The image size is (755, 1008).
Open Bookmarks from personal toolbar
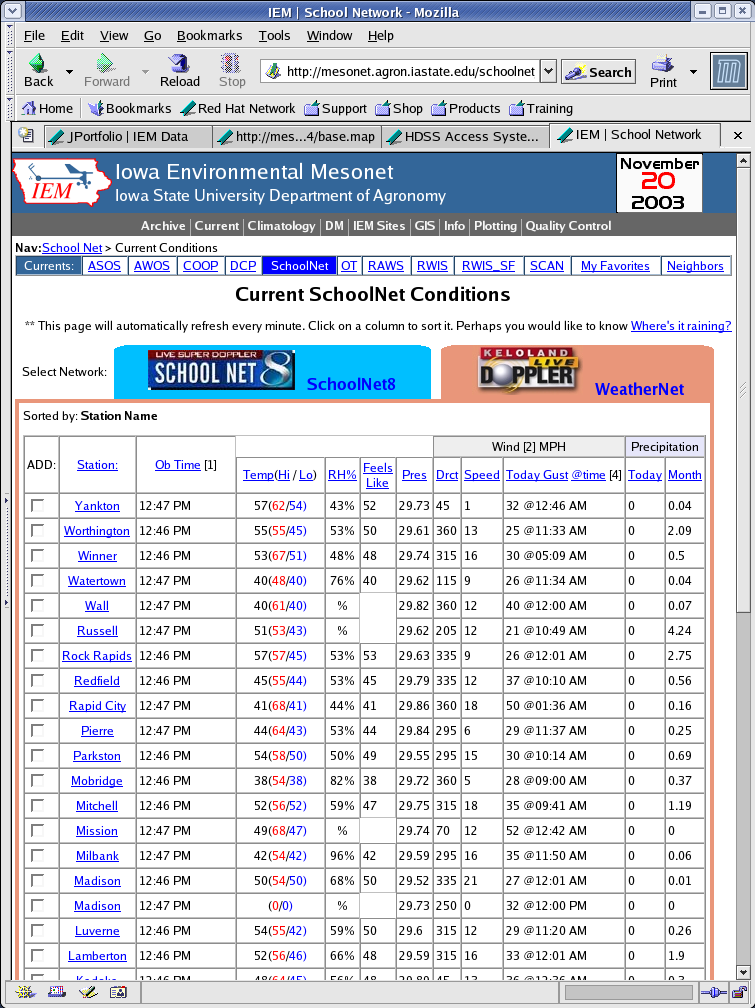pyautogui.click(x=130, y=109)
